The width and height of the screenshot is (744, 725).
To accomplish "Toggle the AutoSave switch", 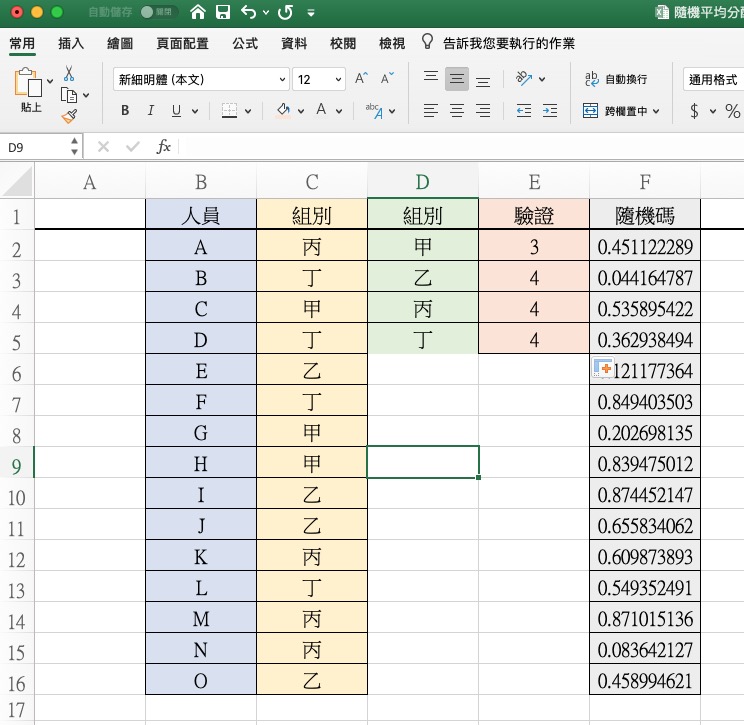I will (159, 13).
